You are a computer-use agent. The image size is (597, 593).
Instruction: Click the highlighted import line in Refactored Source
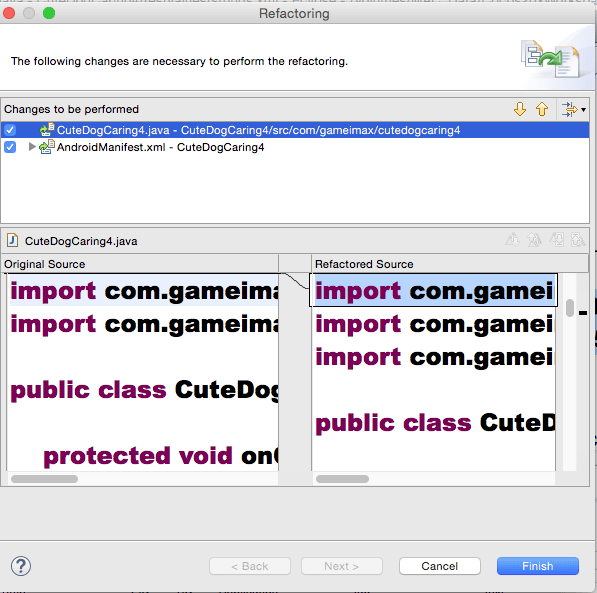pos(434,290)
